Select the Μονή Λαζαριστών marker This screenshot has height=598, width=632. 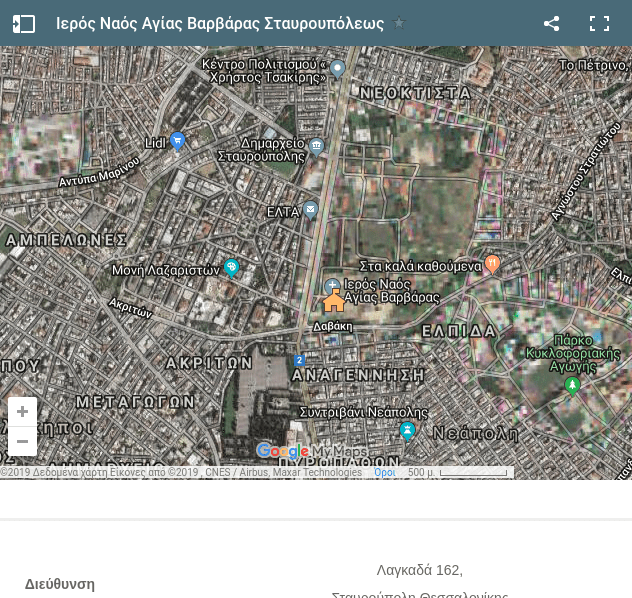point(232,267)
